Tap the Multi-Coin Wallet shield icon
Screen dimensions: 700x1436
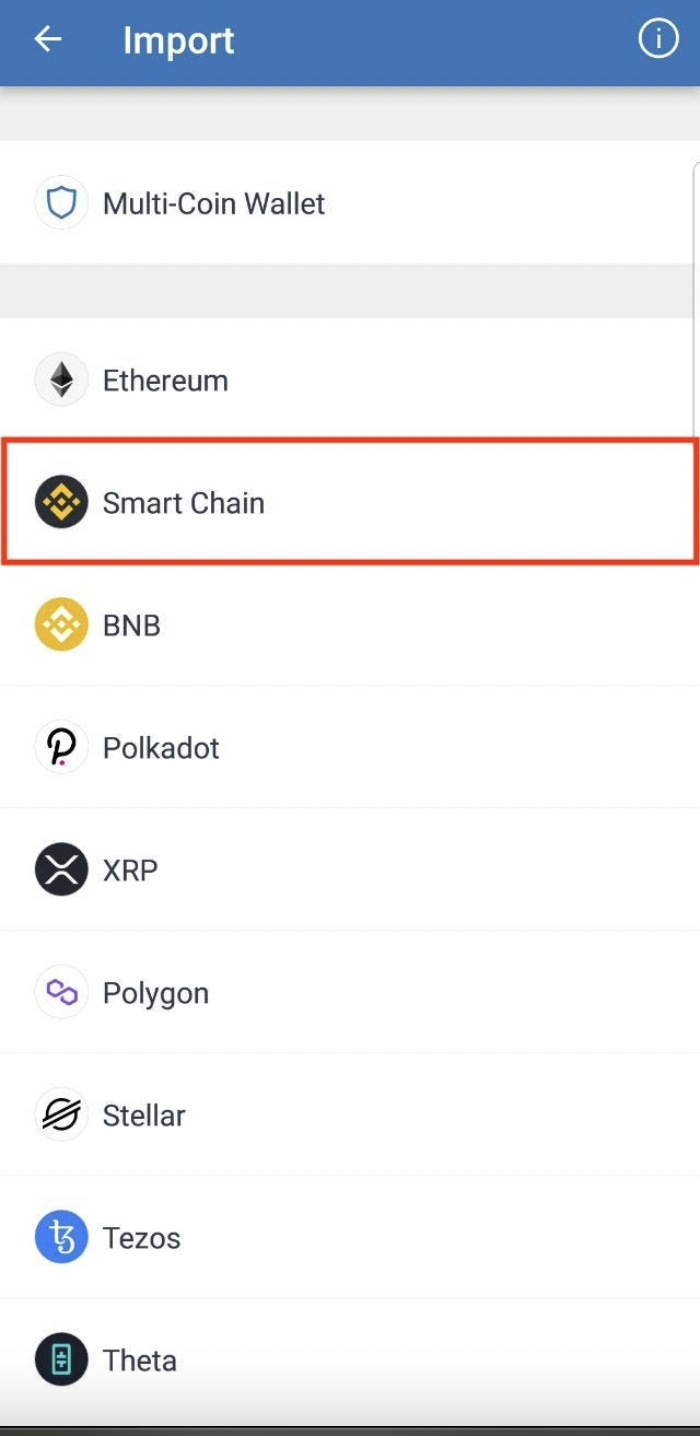(x=62, y=203)
